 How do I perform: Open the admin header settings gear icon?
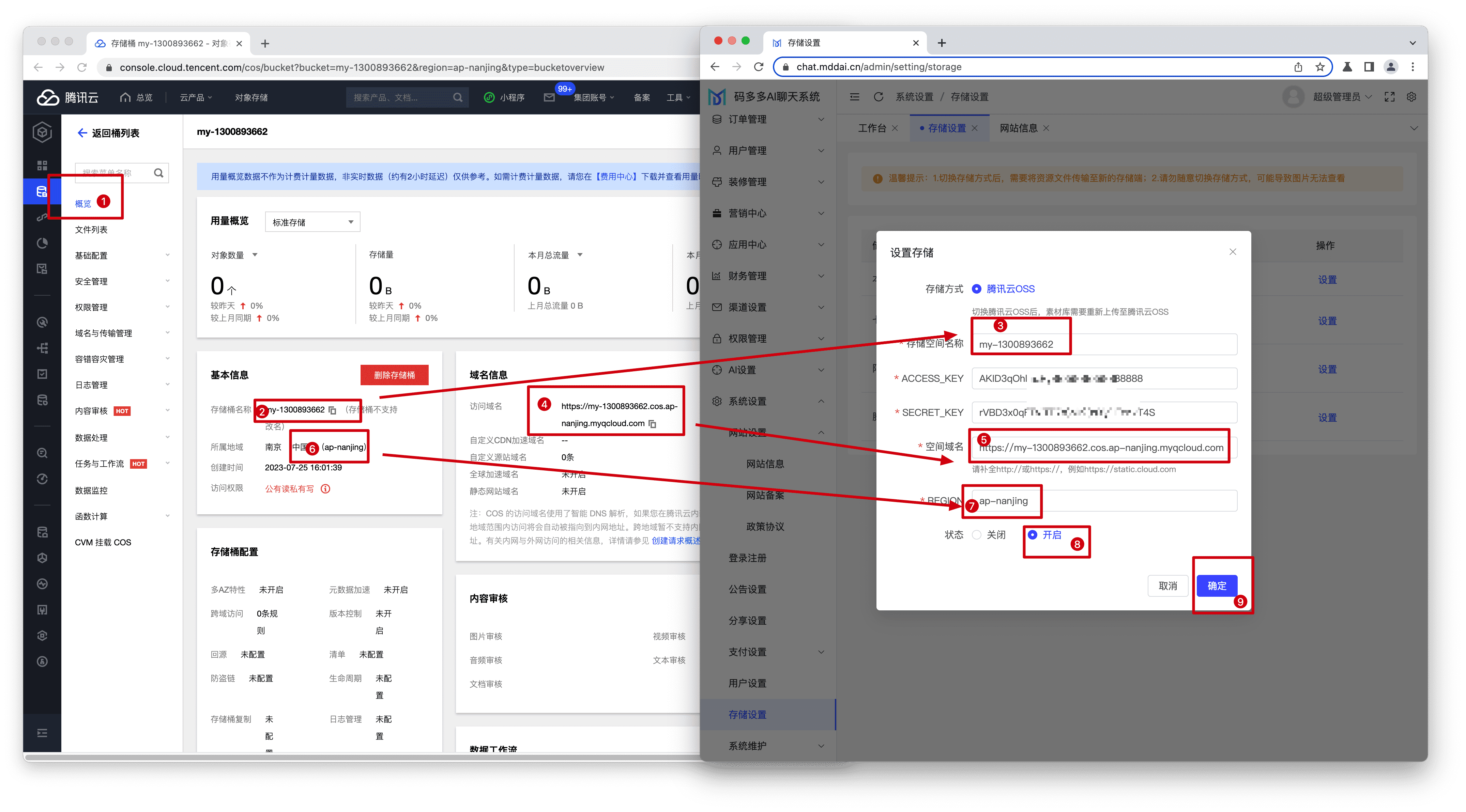(x=1411, y=97)
